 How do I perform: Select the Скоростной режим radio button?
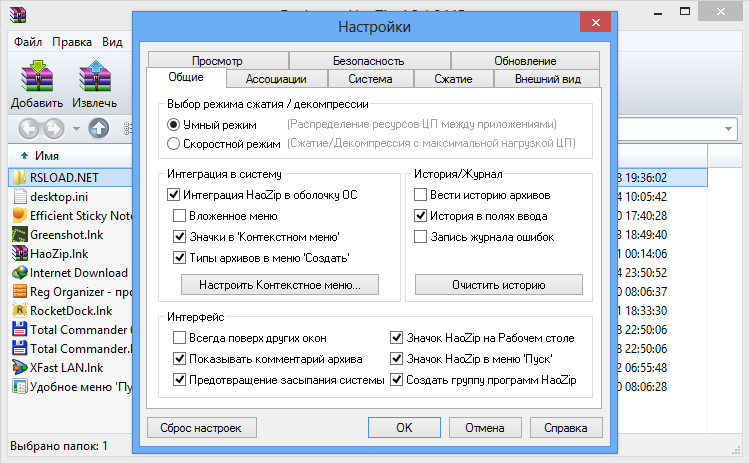(173, 144)
